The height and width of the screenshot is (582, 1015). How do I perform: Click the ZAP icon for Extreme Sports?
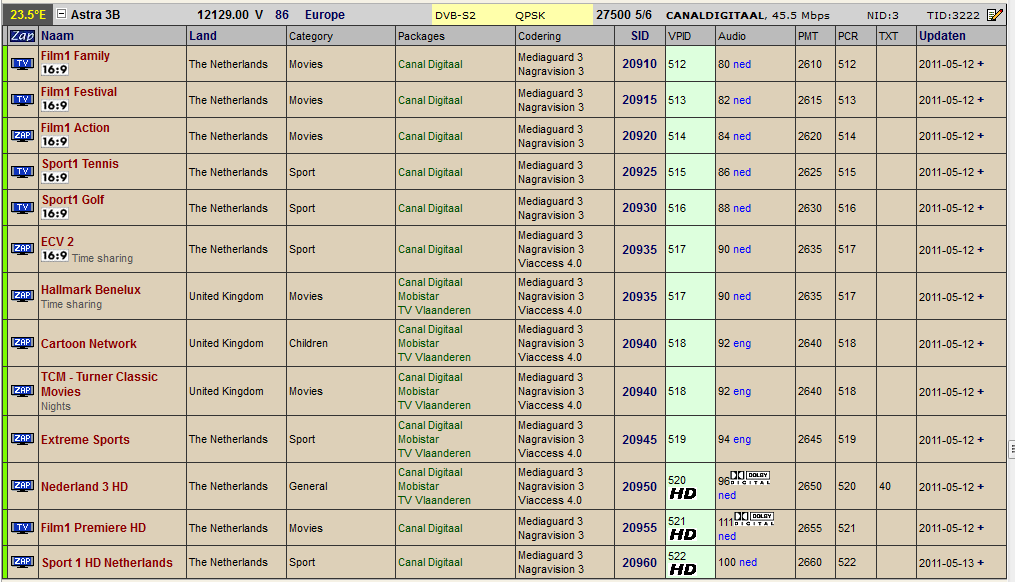click(x=22, y=439)
